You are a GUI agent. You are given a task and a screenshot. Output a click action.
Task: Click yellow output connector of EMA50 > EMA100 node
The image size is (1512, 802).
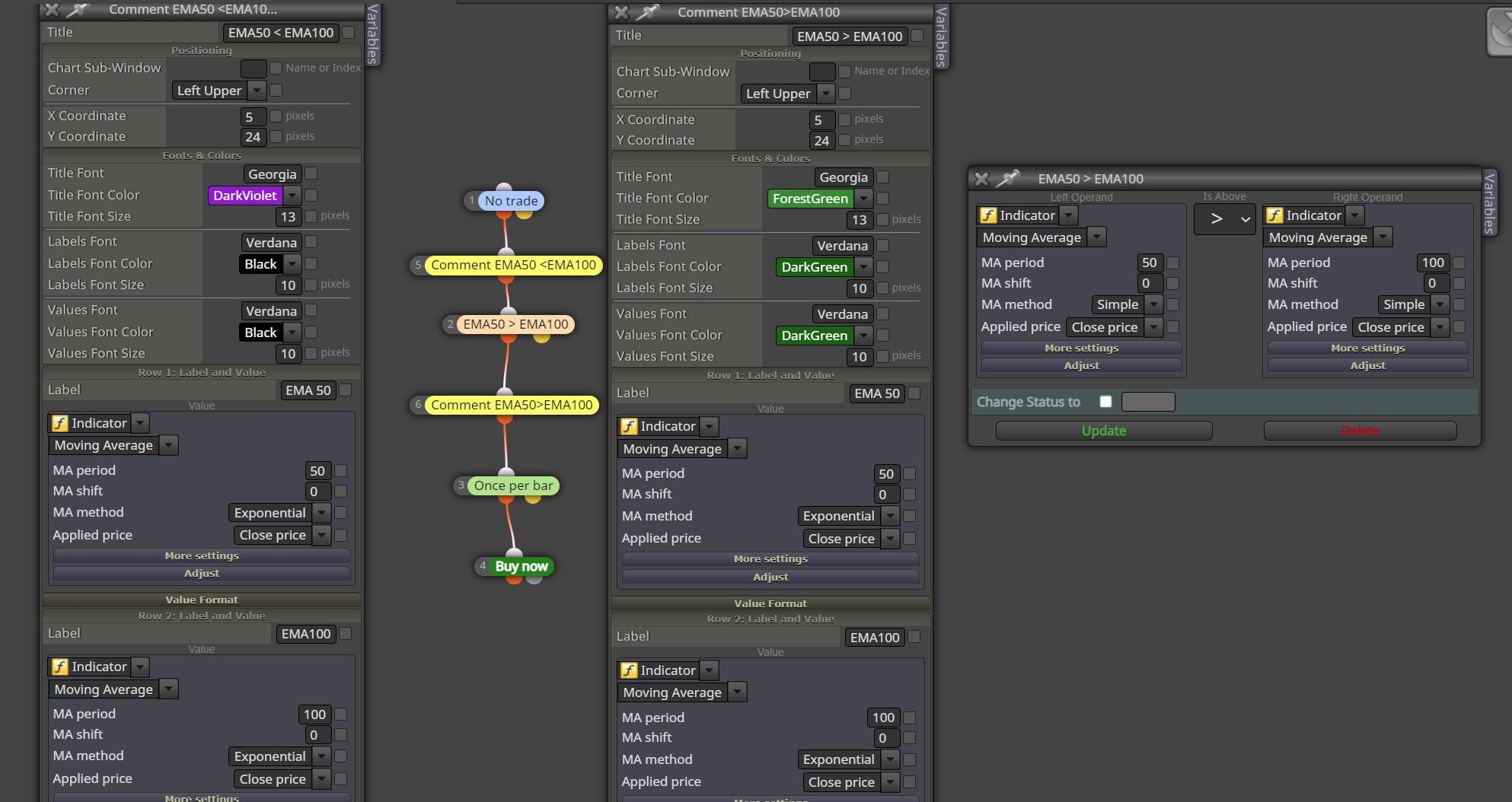[541, 337]
